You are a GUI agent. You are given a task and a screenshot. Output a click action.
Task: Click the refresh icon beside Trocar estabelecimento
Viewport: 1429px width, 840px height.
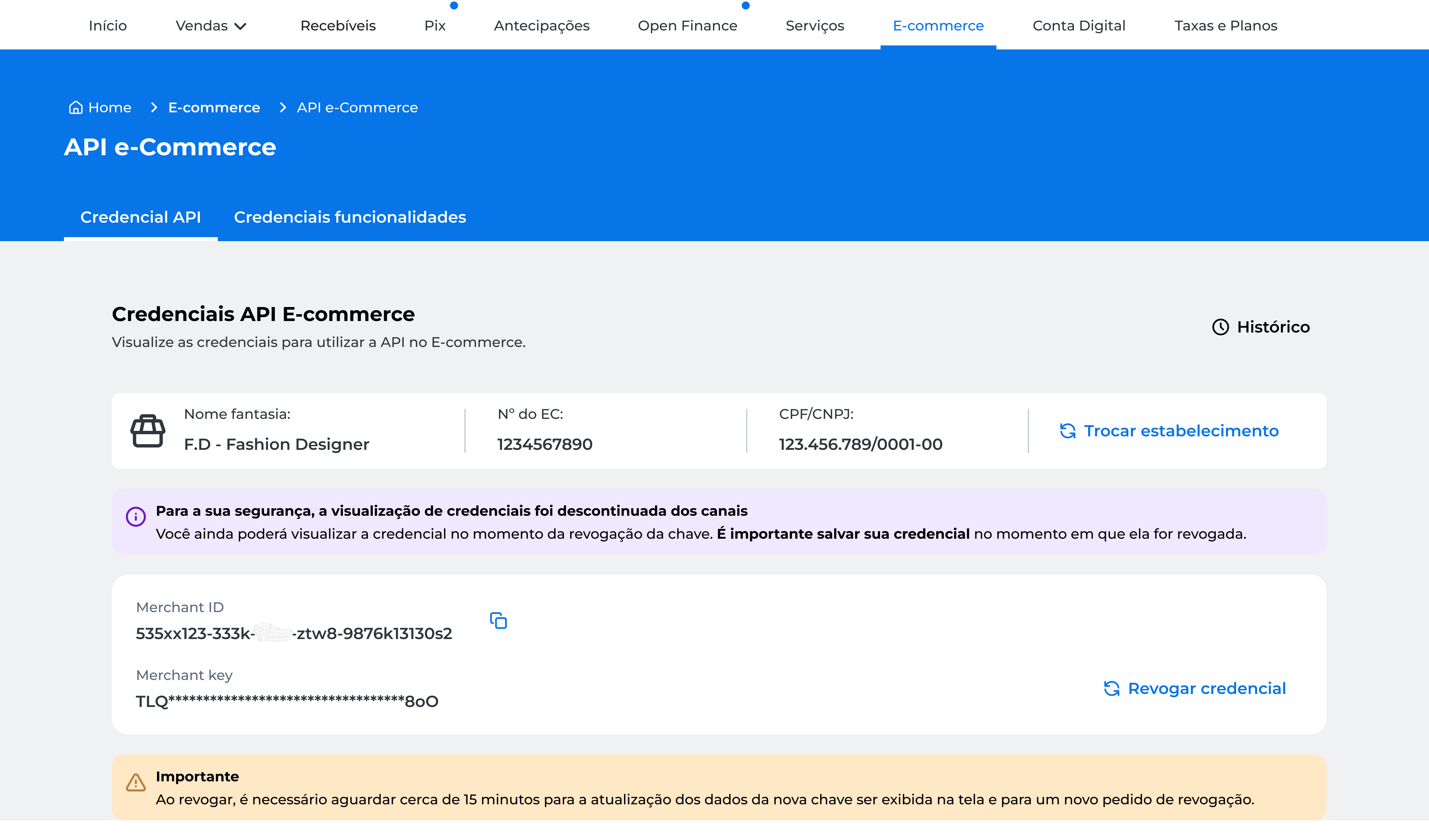pyautogui.click(x=1068, y=431)
